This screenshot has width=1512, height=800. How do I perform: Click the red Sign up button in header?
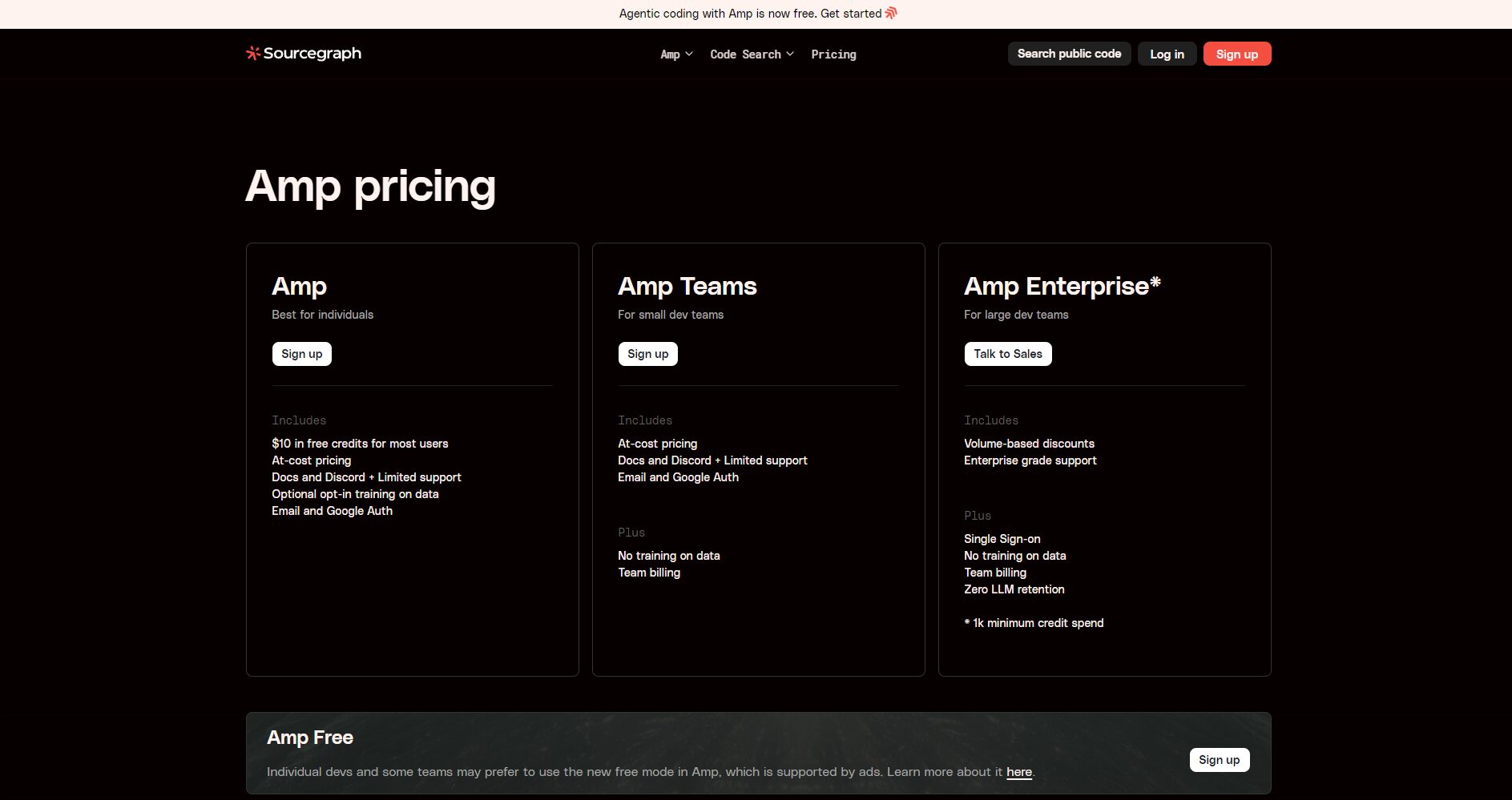coord(1236,54)
